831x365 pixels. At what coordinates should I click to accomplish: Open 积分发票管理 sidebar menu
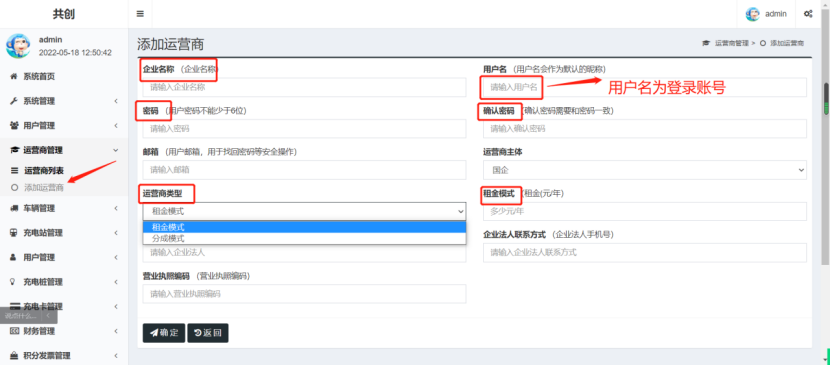(x=47, y=355)
